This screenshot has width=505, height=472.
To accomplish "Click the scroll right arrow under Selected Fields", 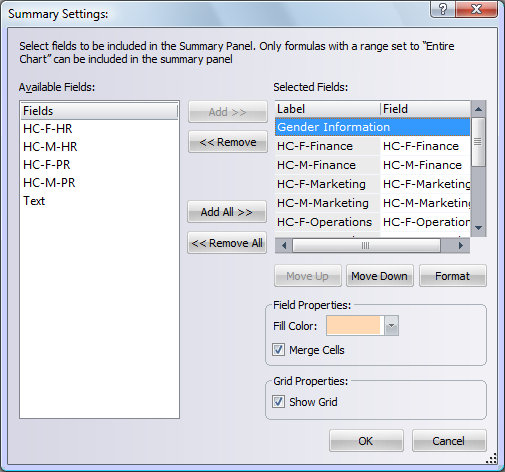I will click(461, 246).
